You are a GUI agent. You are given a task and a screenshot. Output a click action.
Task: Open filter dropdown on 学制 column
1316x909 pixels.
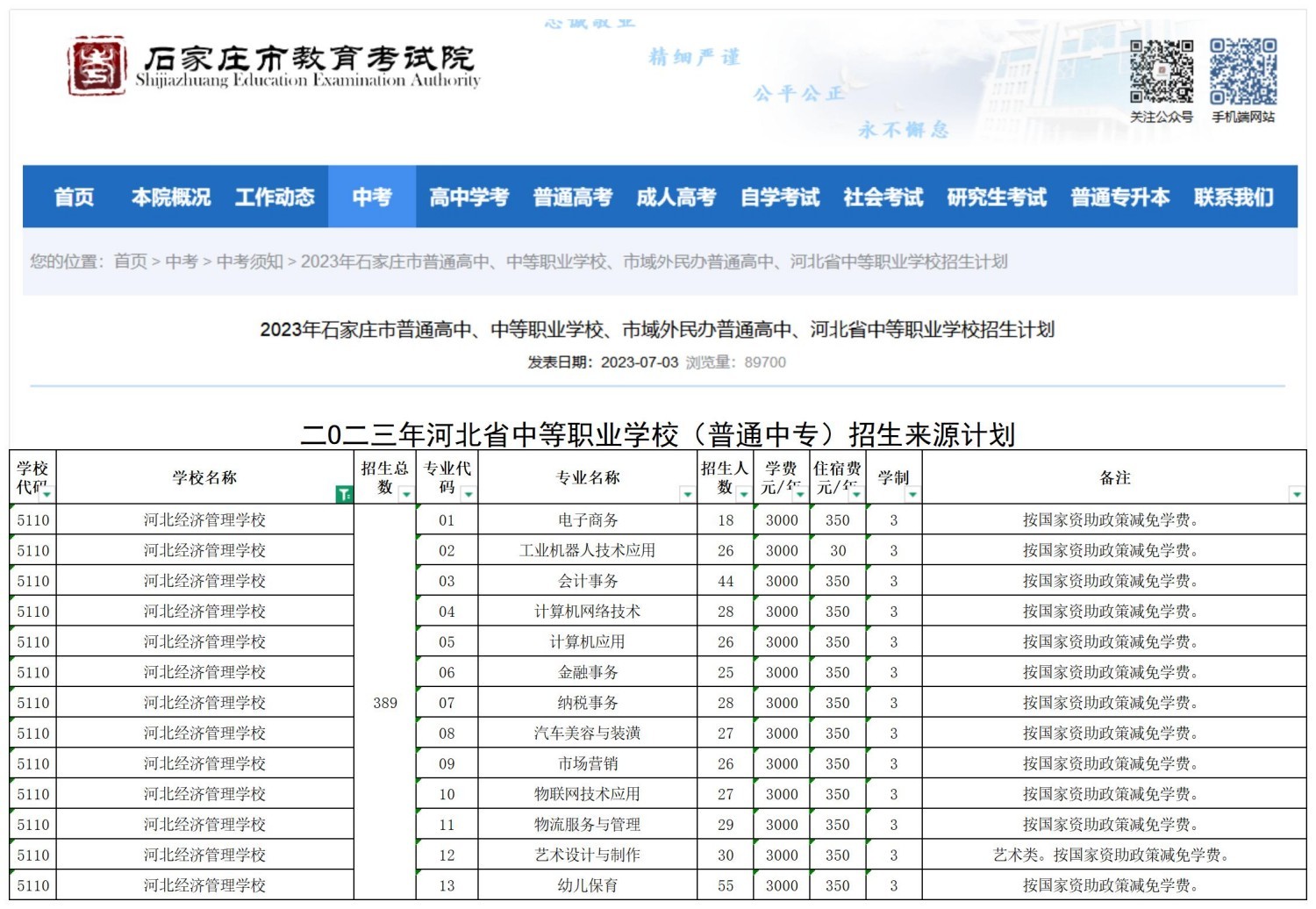912,496
